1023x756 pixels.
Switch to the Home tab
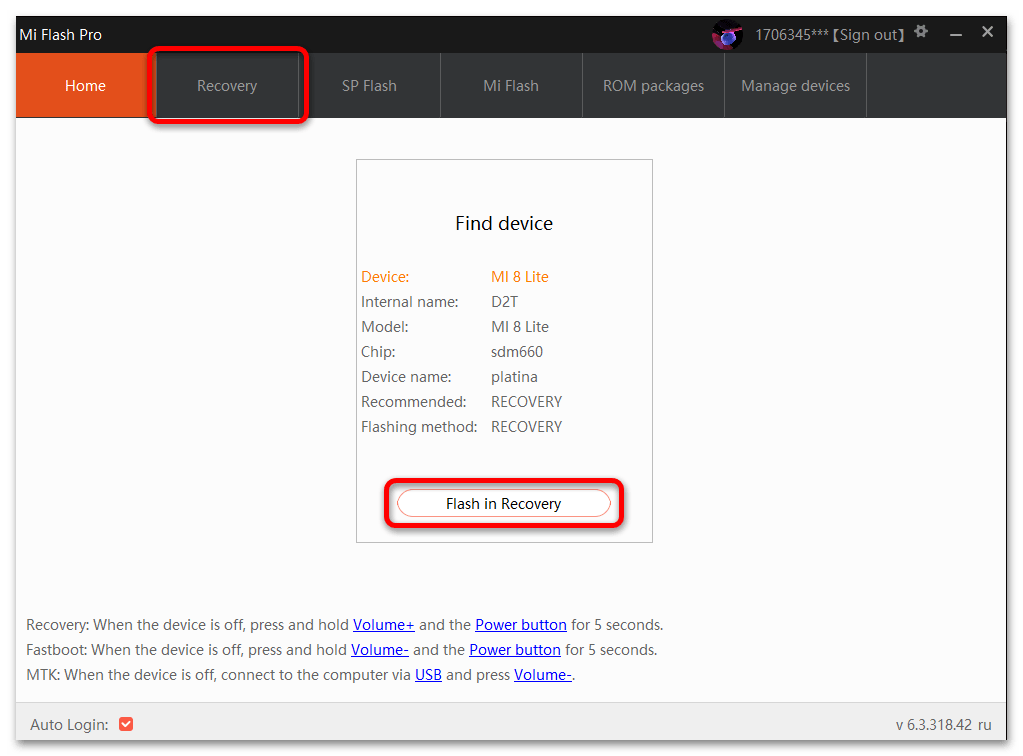pyautogui.click(x=85, y=85)
